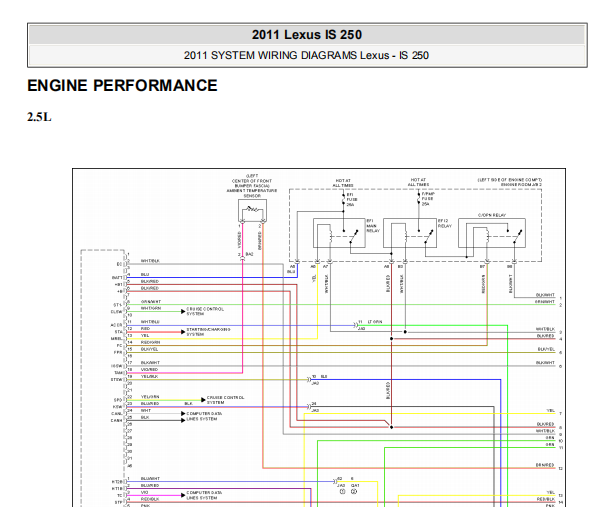Click the C/OPN RELAY label
The image size is (606, 507).
coord(492,215)
